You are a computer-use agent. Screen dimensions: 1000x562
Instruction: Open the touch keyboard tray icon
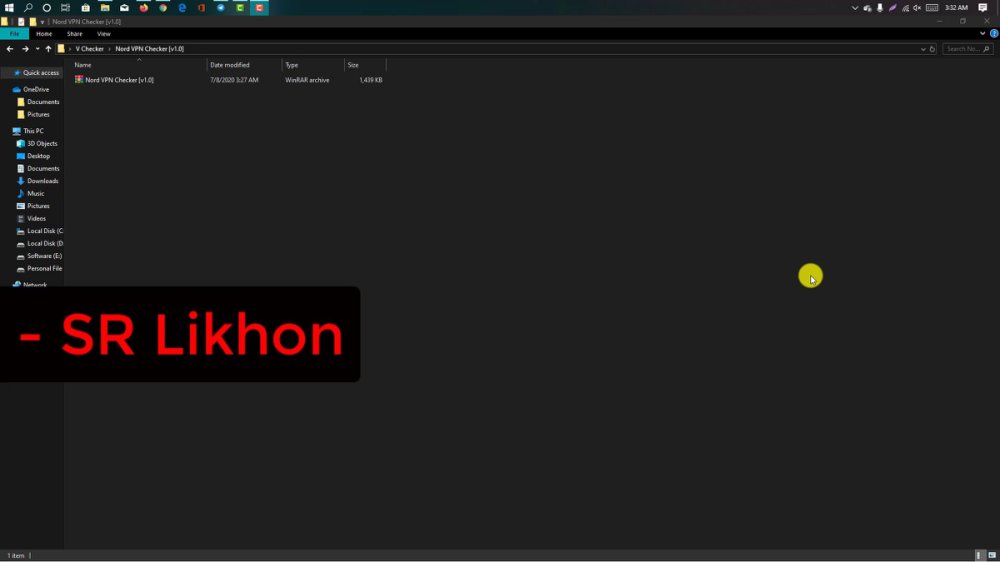pos(932,8)
